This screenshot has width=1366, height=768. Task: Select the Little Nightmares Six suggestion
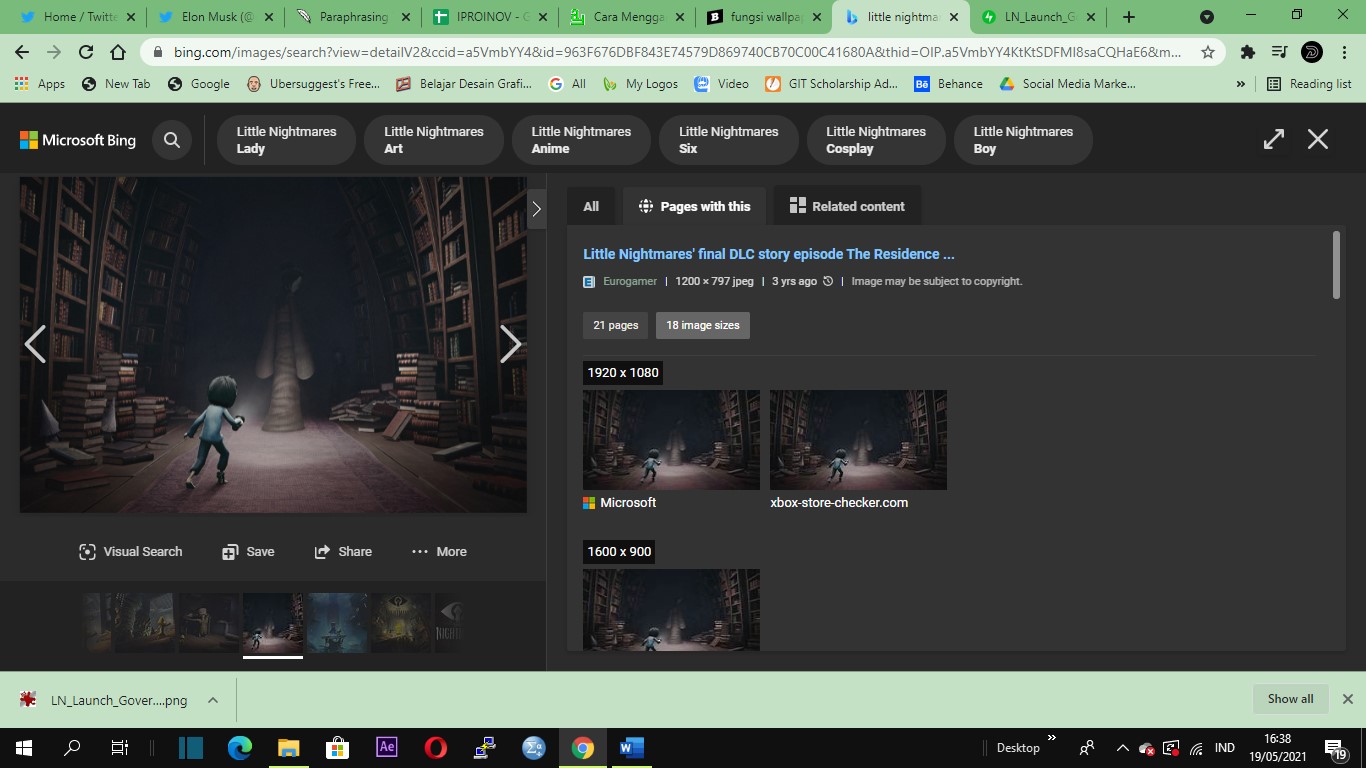click(728, 140)
